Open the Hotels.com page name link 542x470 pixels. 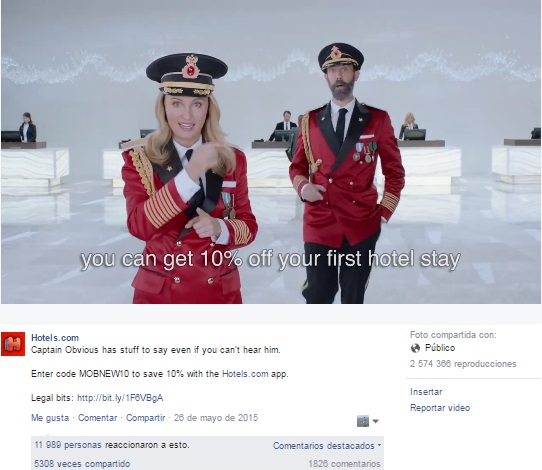coord(55,338)
